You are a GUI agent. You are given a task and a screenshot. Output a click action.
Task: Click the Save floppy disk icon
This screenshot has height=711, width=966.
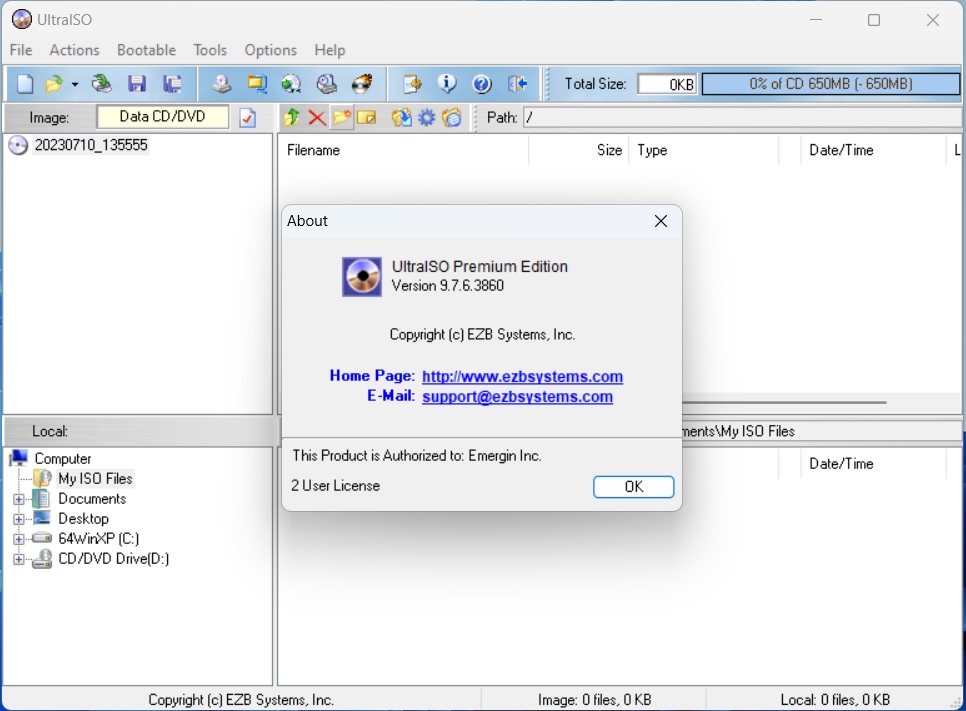(137, 84)
